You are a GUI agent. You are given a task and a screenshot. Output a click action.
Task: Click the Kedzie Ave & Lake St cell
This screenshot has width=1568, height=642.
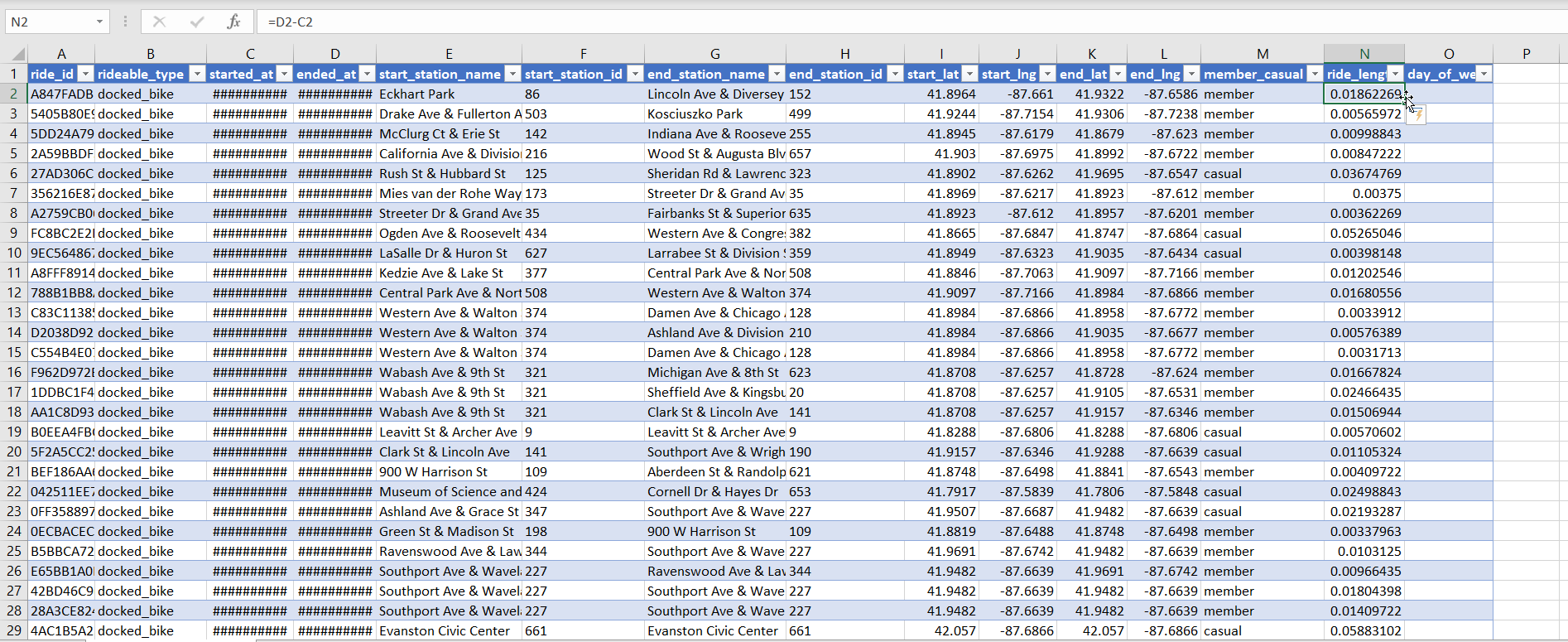coord(449,273)
